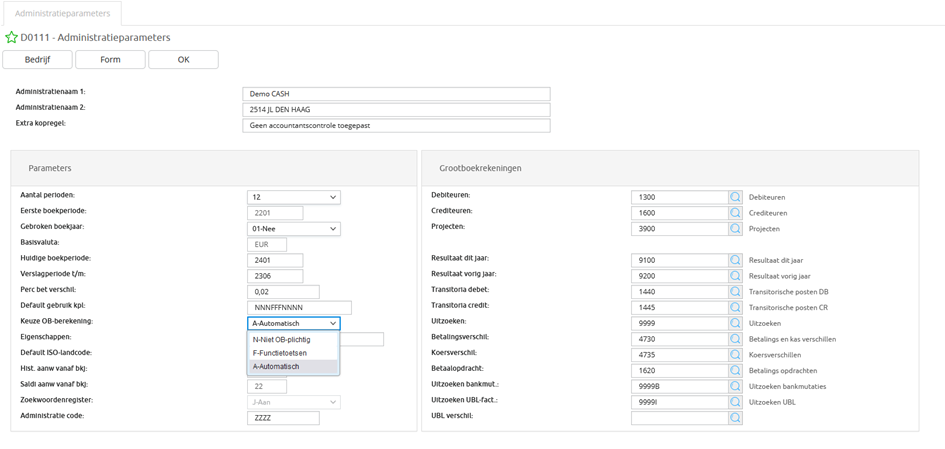Open lookup for Uitzoeken account 9999
The image size is (945, 449).
point(736,323)
